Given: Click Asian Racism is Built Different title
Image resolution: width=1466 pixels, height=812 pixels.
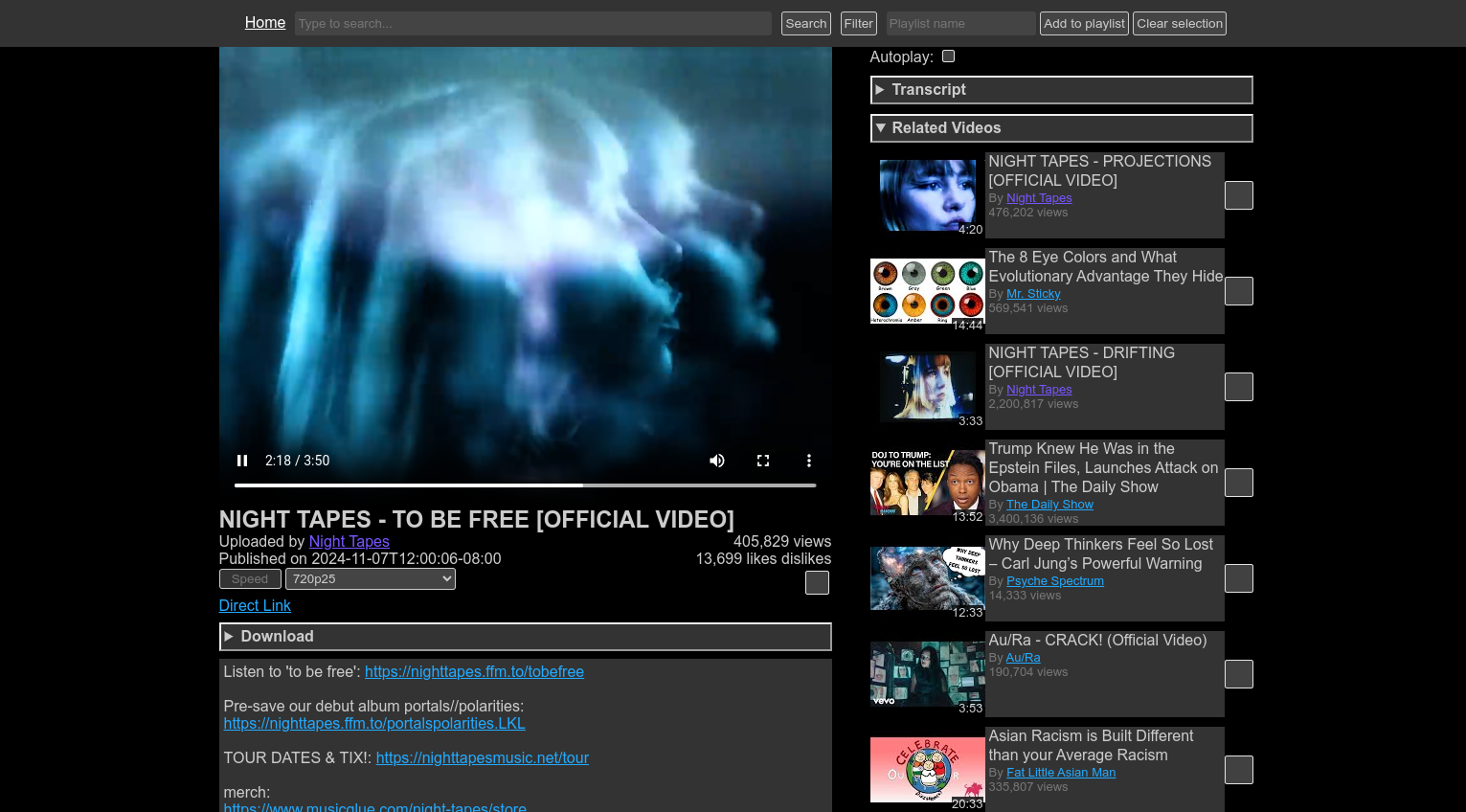Looking at the screenshot, I should click(x=1092, y=746).
